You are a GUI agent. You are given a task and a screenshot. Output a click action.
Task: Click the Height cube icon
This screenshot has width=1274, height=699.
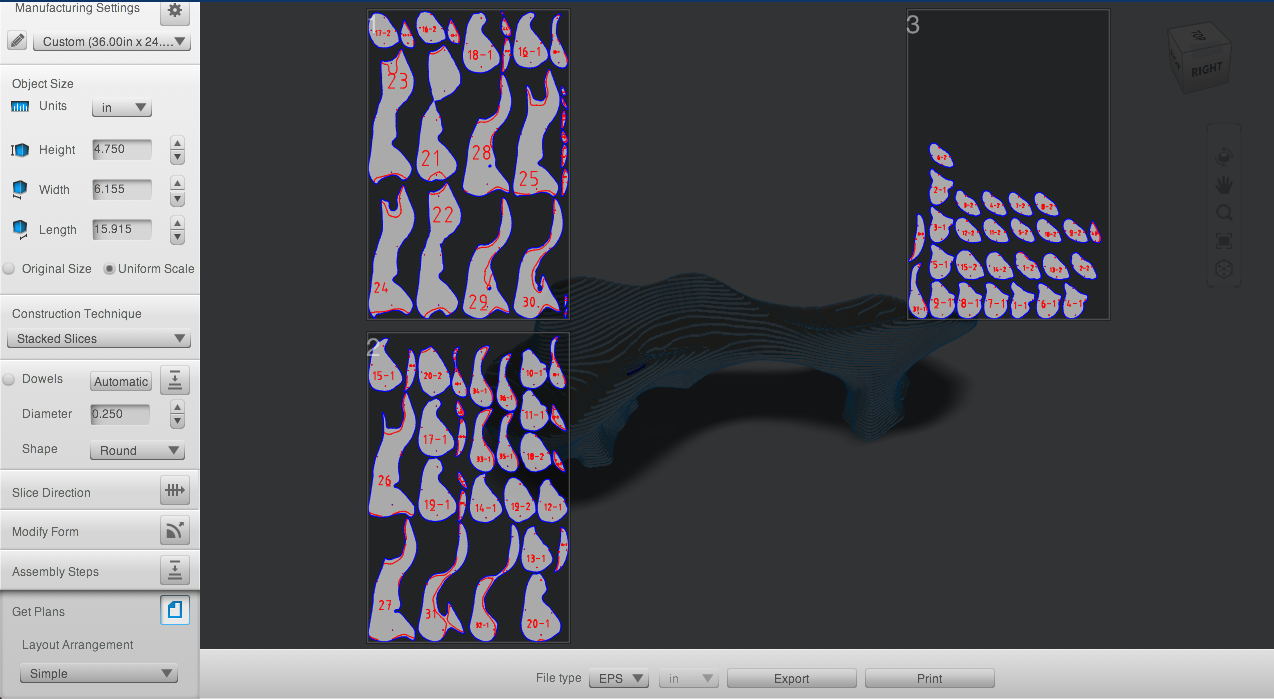pyautogui.click(x=20, y=150)
